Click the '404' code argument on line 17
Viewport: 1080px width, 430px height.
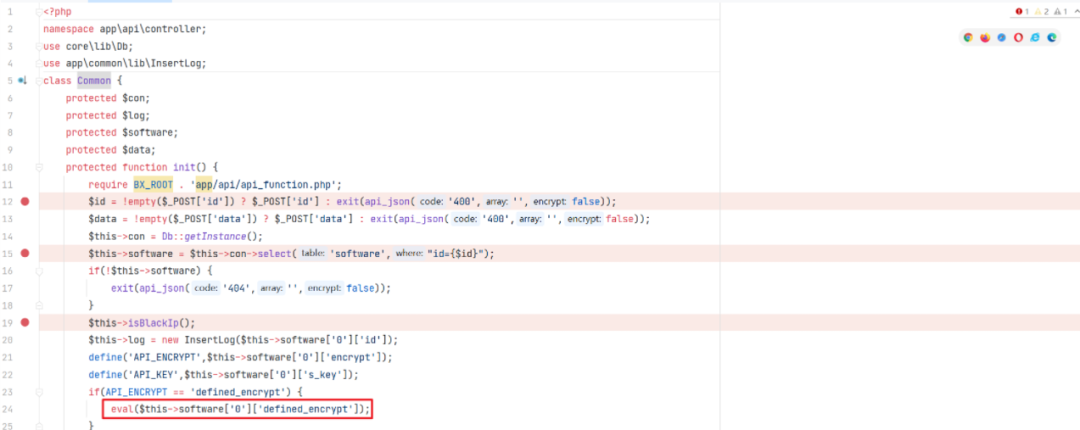pos(237,288)
